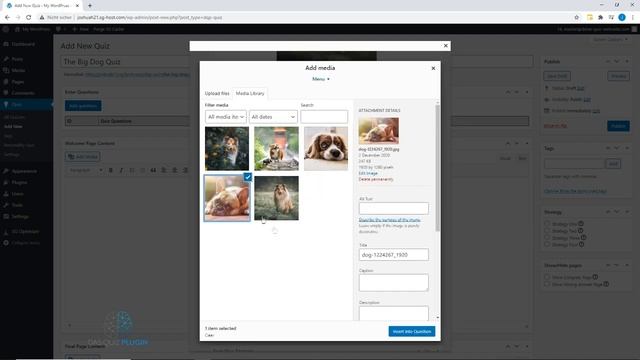Click the attachment details scrollbar

(x=438, y=167)
